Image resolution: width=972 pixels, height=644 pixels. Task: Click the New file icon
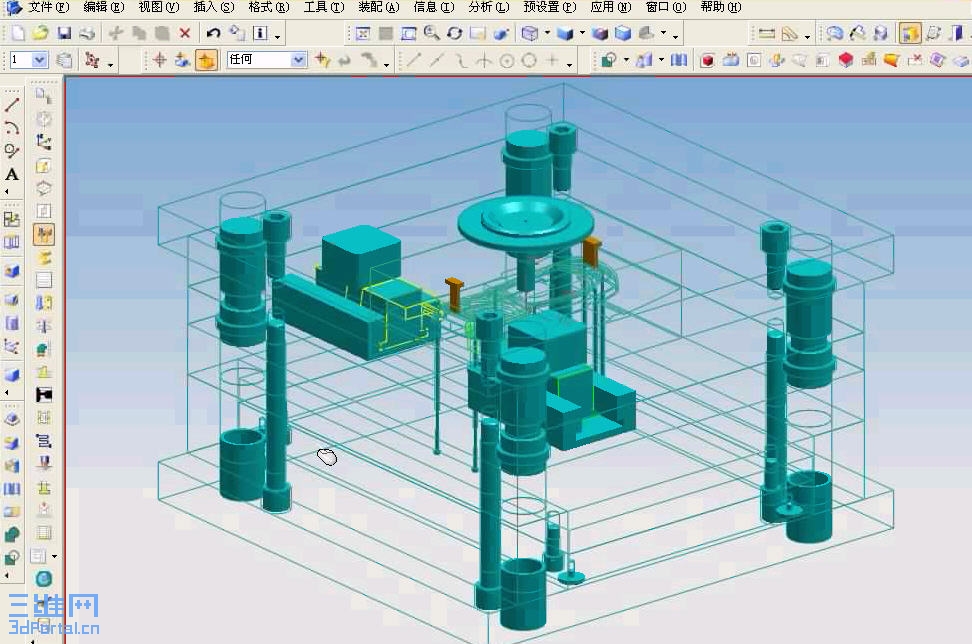pos(17,33)
